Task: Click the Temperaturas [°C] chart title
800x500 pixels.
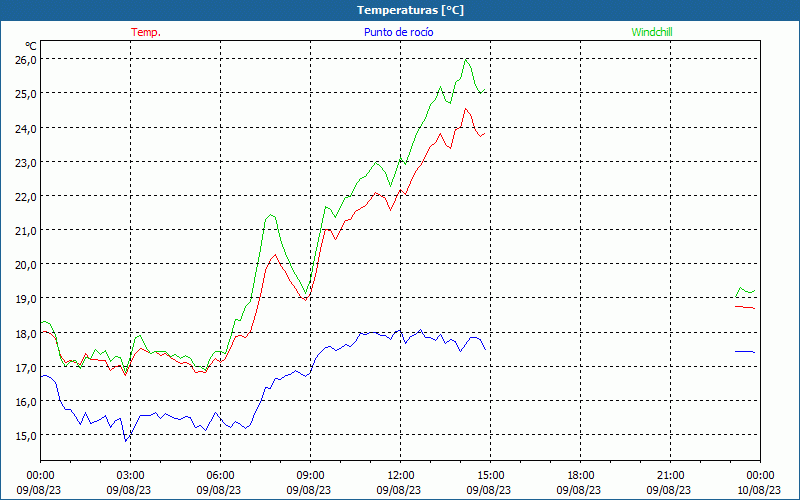Action: pyautogui.click(x=410, y=10)
